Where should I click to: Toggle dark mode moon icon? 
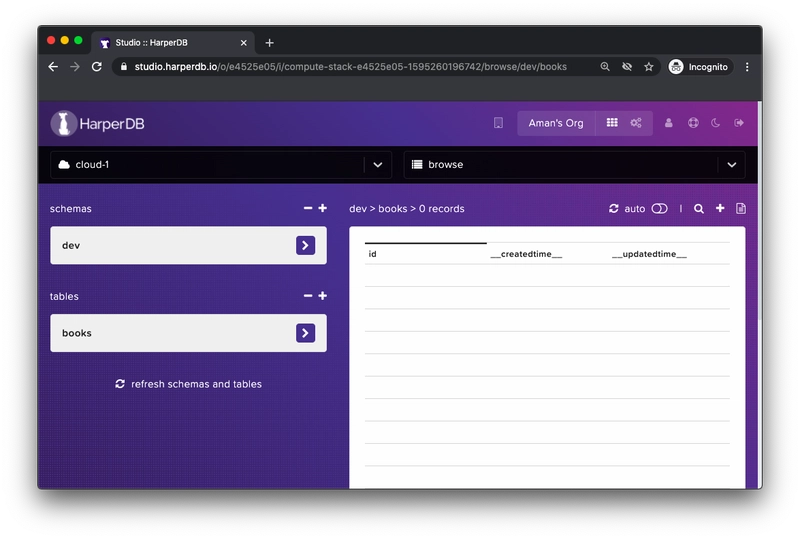[716, 123]
